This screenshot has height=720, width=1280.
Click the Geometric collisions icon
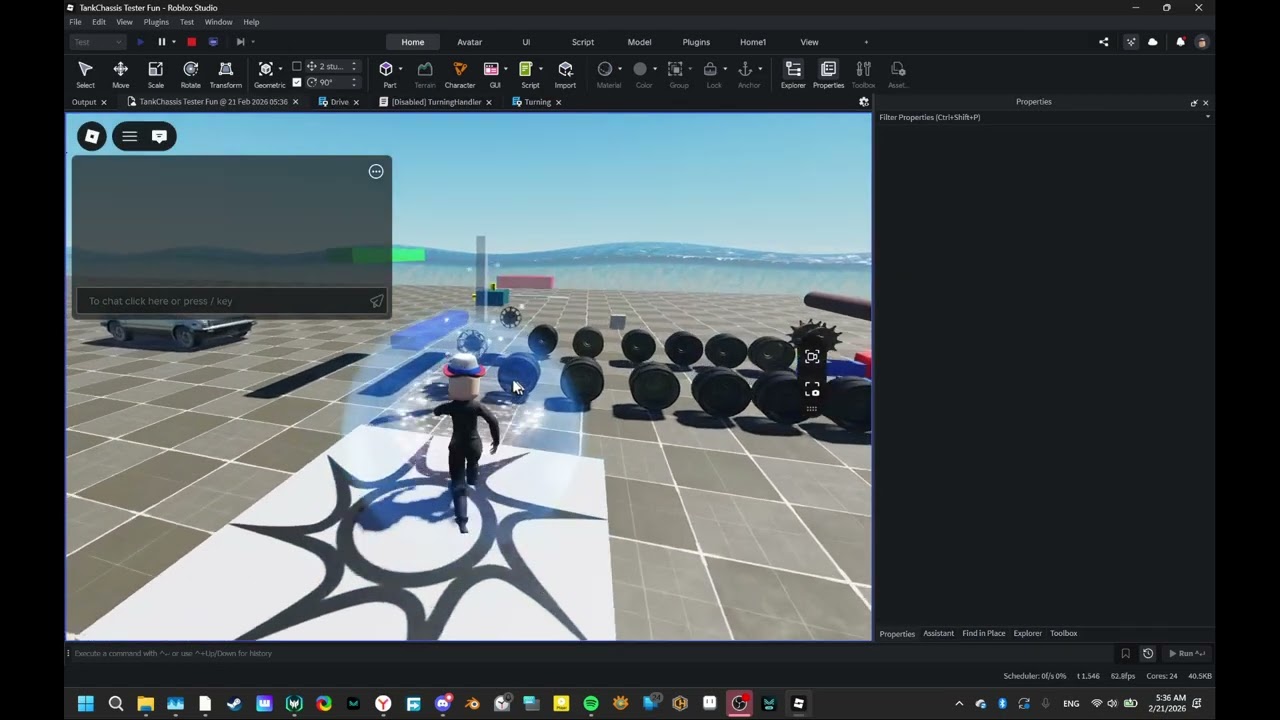pyautogui.click(x=265, y=69)
